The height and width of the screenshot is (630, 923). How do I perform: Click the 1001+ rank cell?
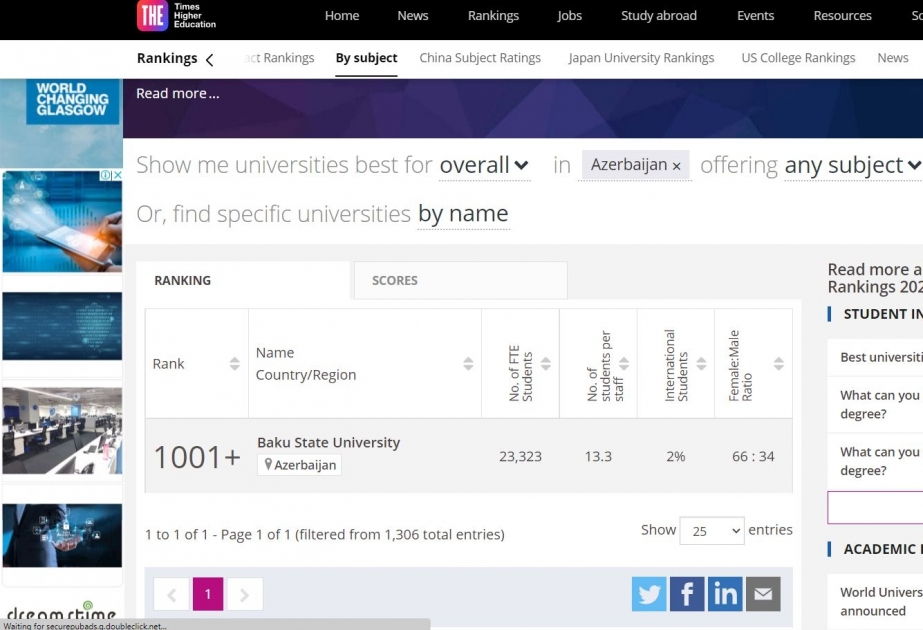pyautogui.click(x=197, y=457)
